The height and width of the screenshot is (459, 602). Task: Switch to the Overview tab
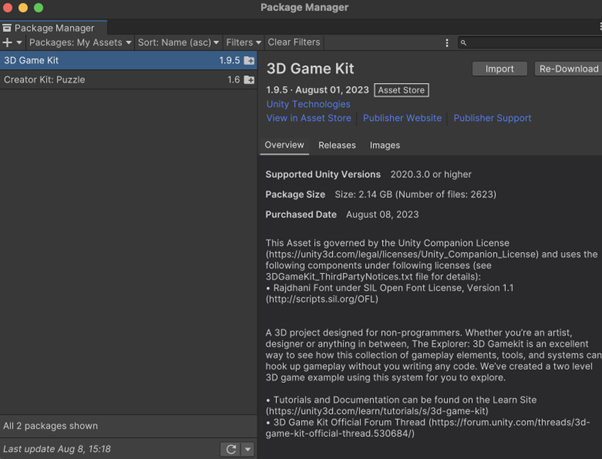click(x=284, y=145)
